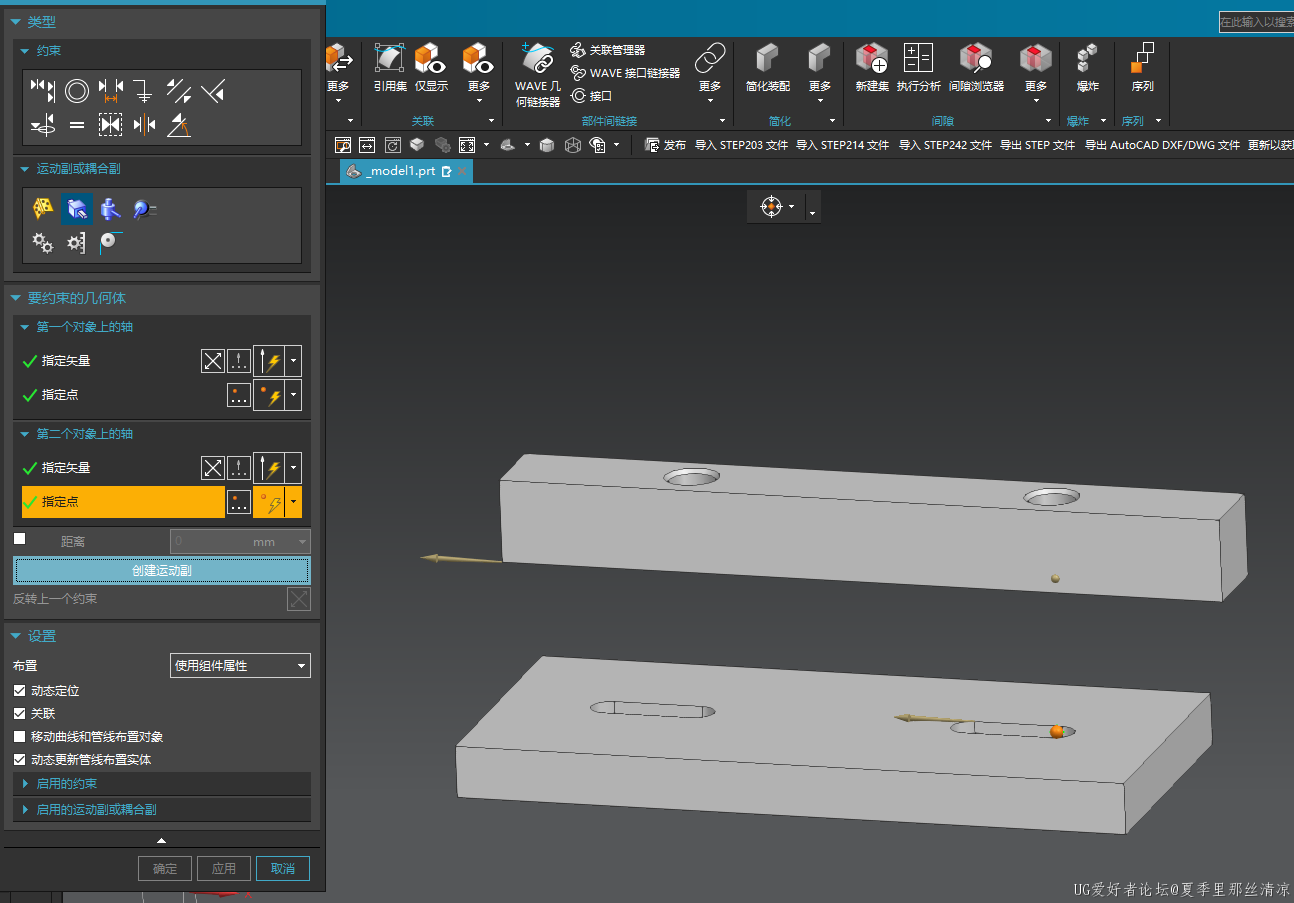Image resolution: width=1294 pixels, height=903 pixels.
Task: Select the Concentric constraint icon
Action: [x=77, y=92]
